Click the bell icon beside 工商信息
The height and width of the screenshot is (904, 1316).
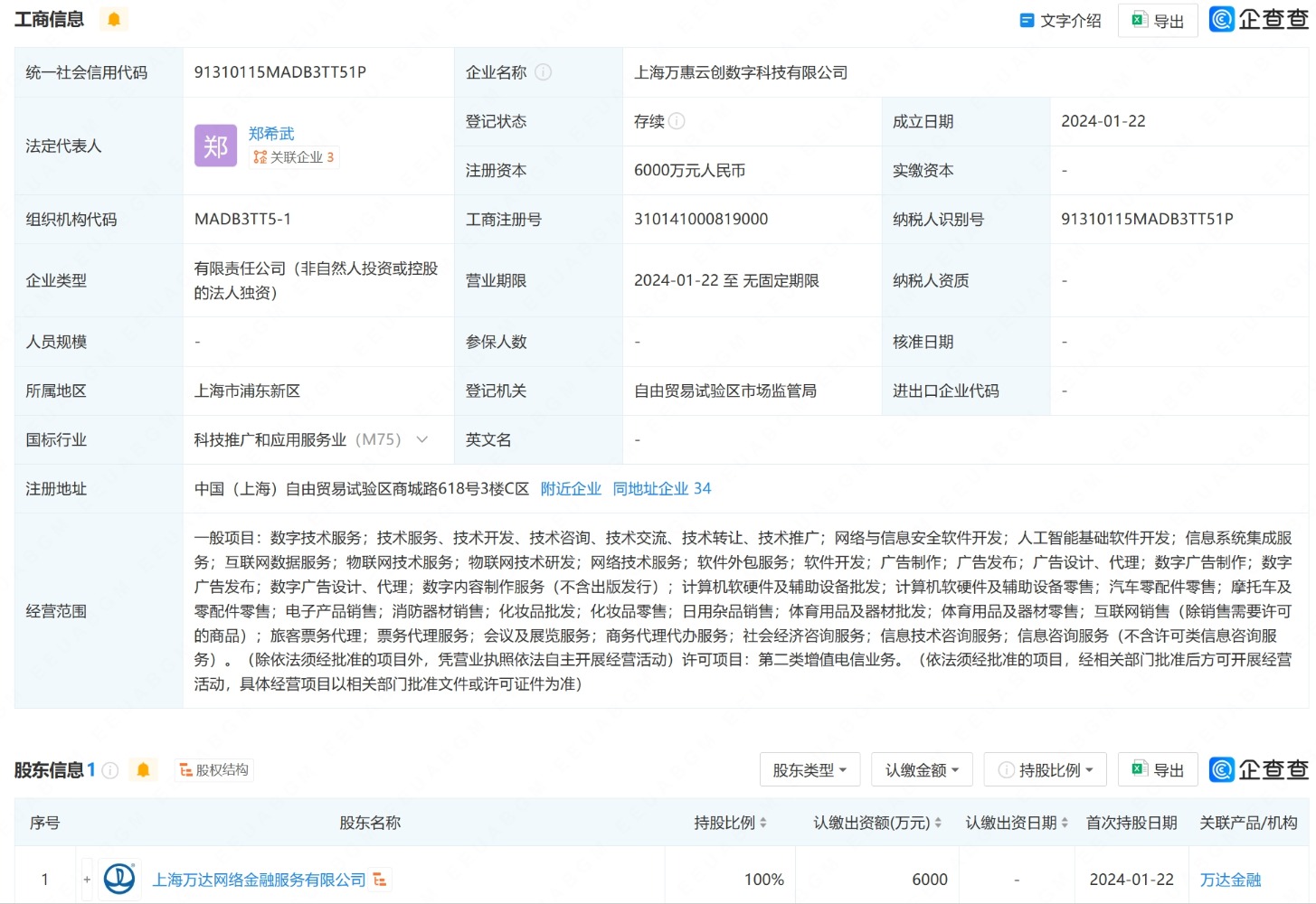(114, 19)
